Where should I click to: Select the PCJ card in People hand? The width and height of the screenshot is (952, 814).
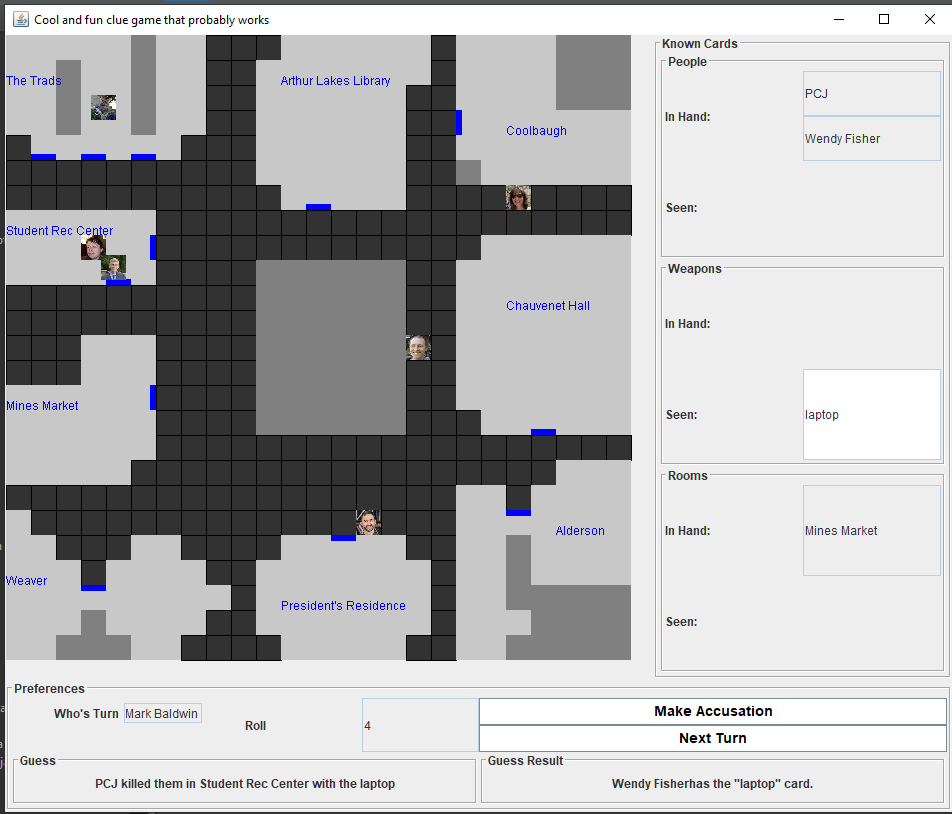pyautogui.click(x=871, y=94)
